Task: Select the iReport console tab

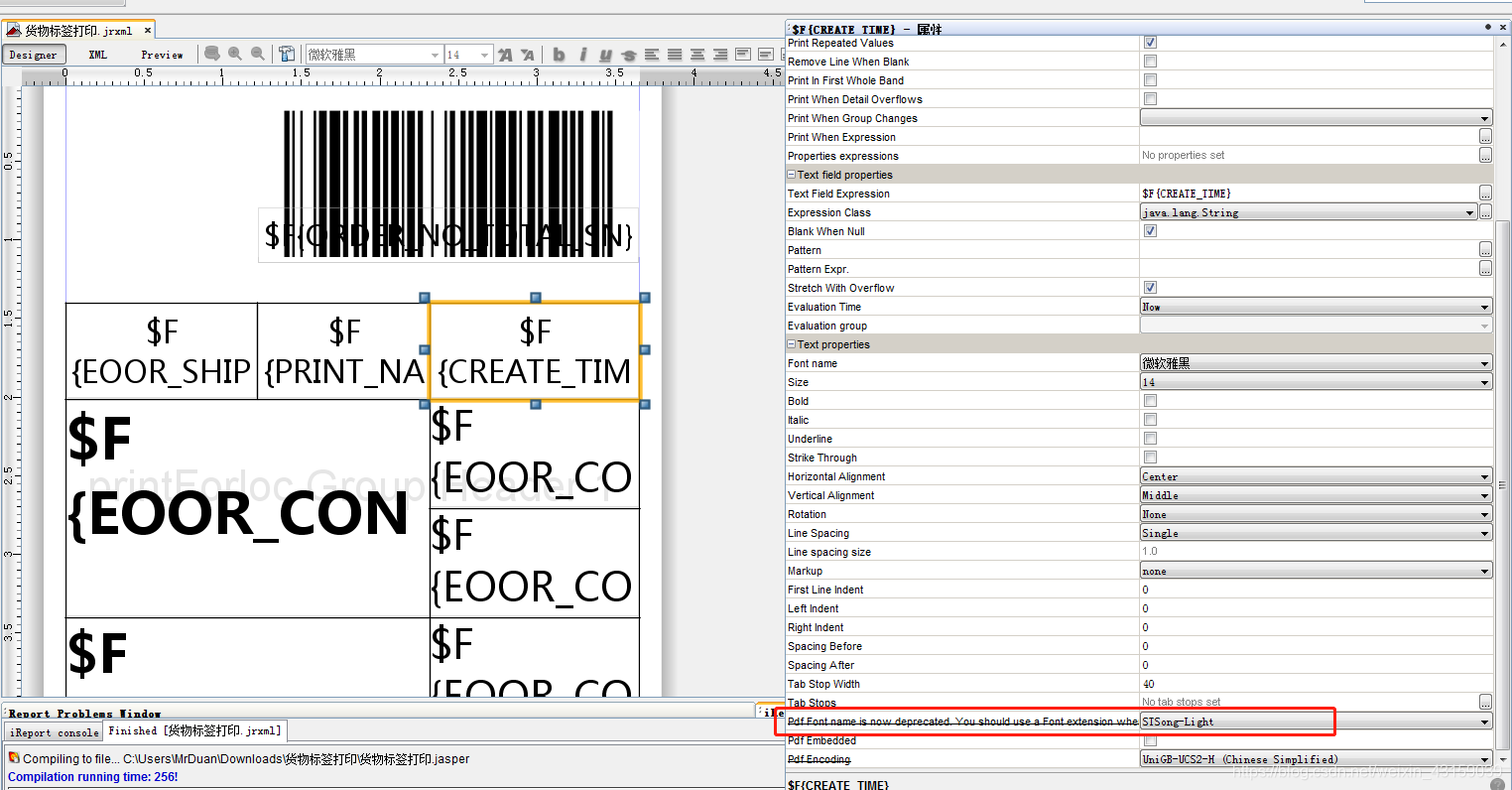Action: [x=54, y=732]
